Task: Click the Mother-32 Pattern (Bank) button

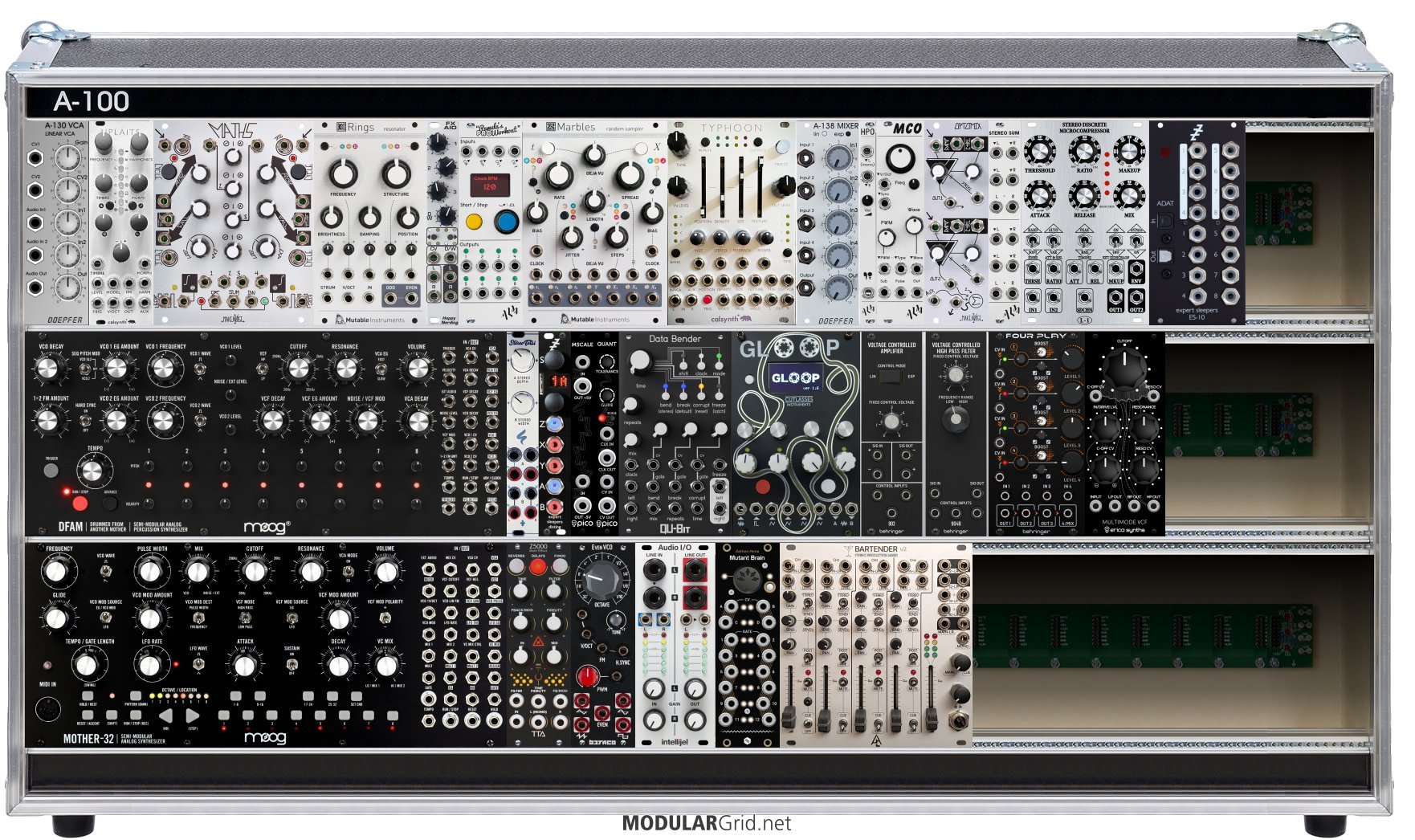Action: (x=136, y=696)
